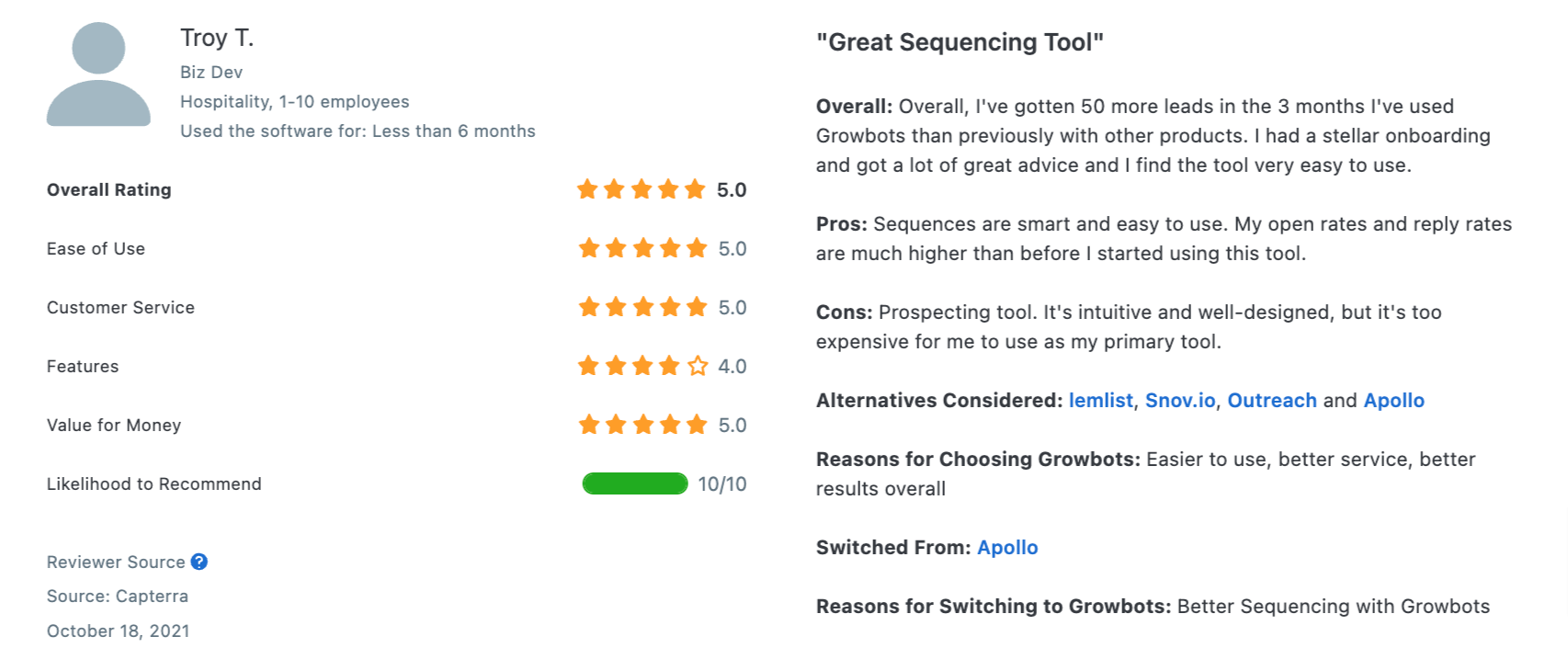Click the Value for Money stars

pyautogui.click(x=642, y=426)
